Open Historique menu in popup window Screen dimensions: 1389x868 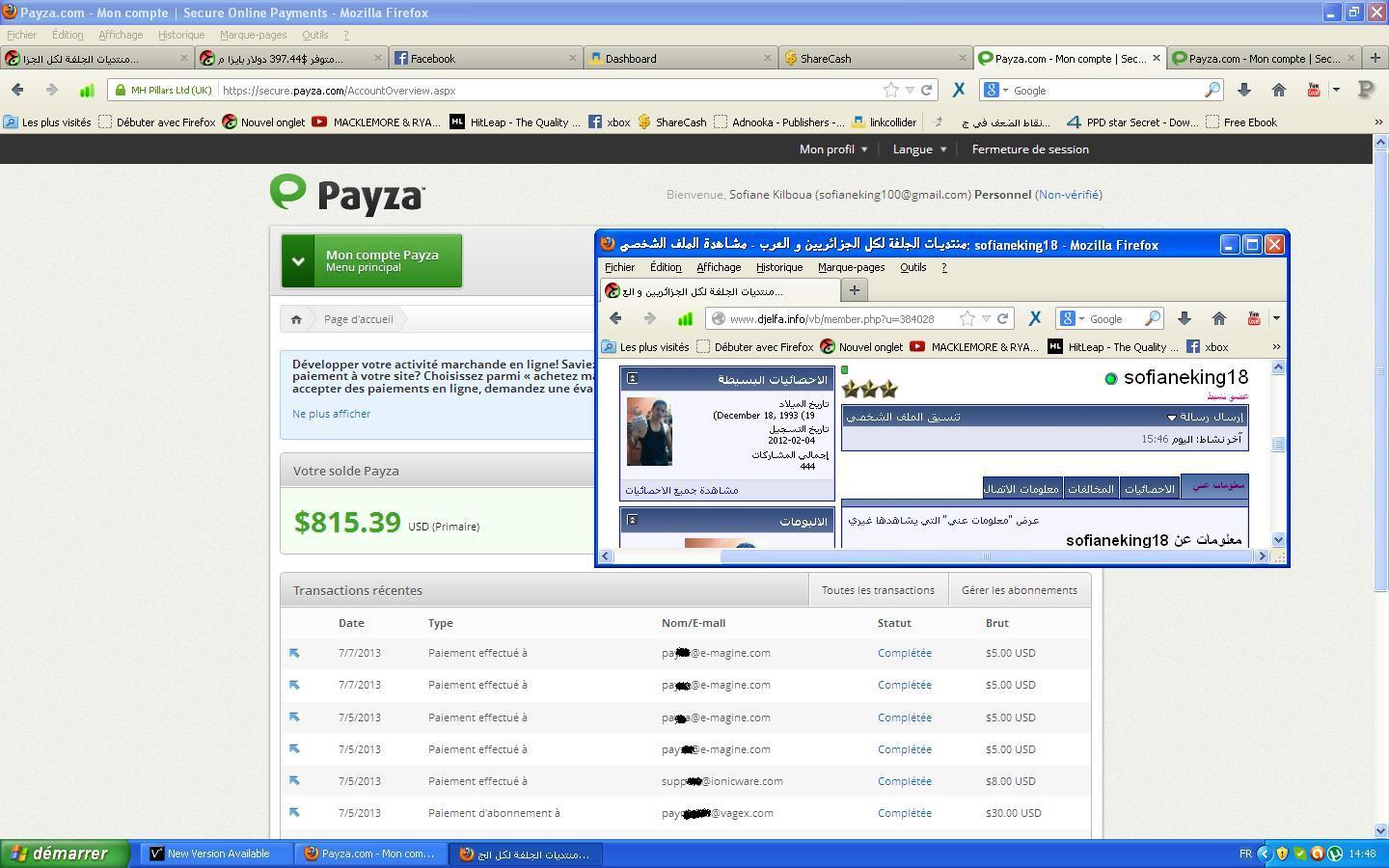pyautogui.click(x=778, y=267)
